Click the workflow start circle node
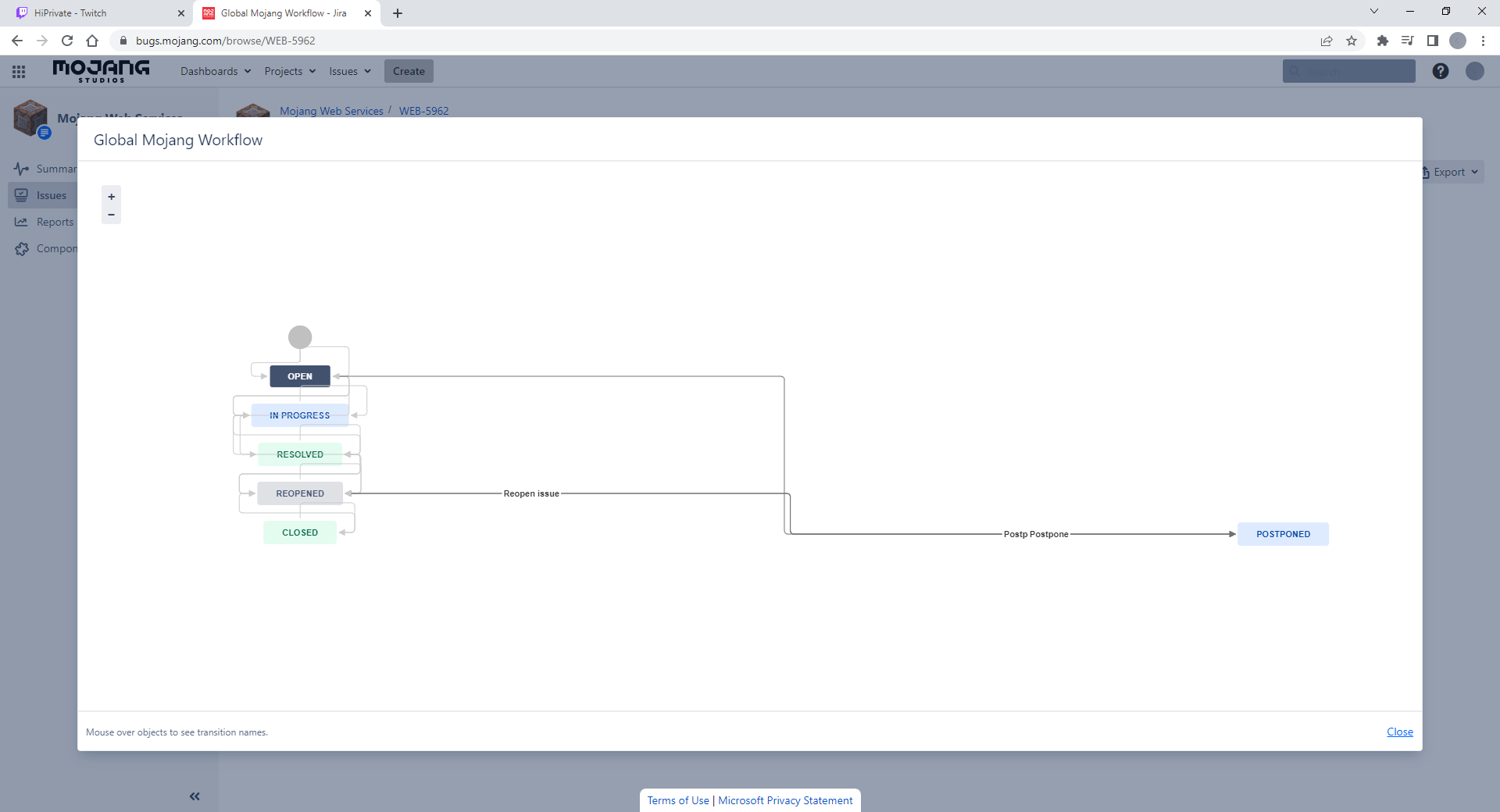This screenshot has height=812, width=1500. (300, 337)
